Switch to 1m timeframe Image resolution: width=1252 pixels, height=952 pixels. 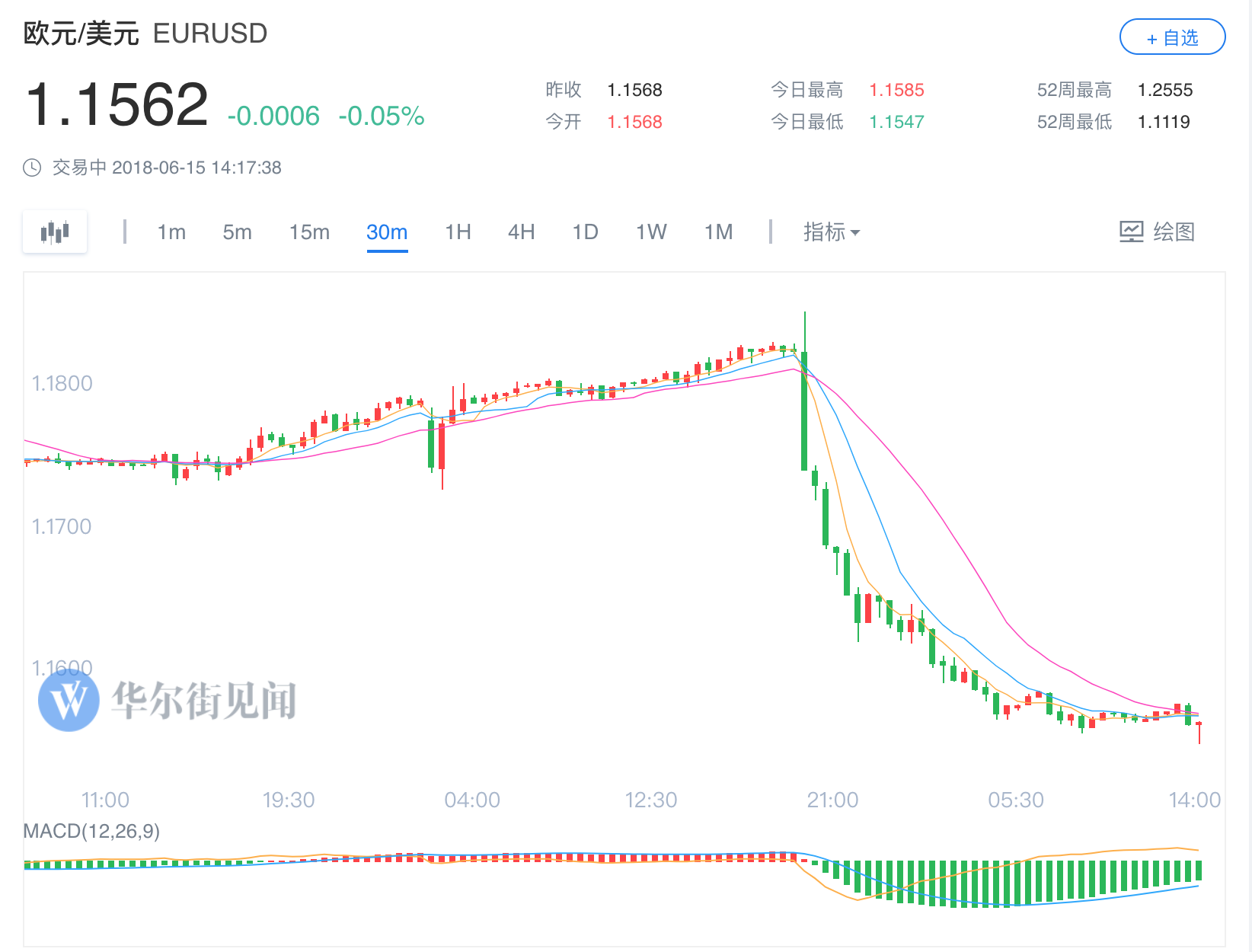171,232
